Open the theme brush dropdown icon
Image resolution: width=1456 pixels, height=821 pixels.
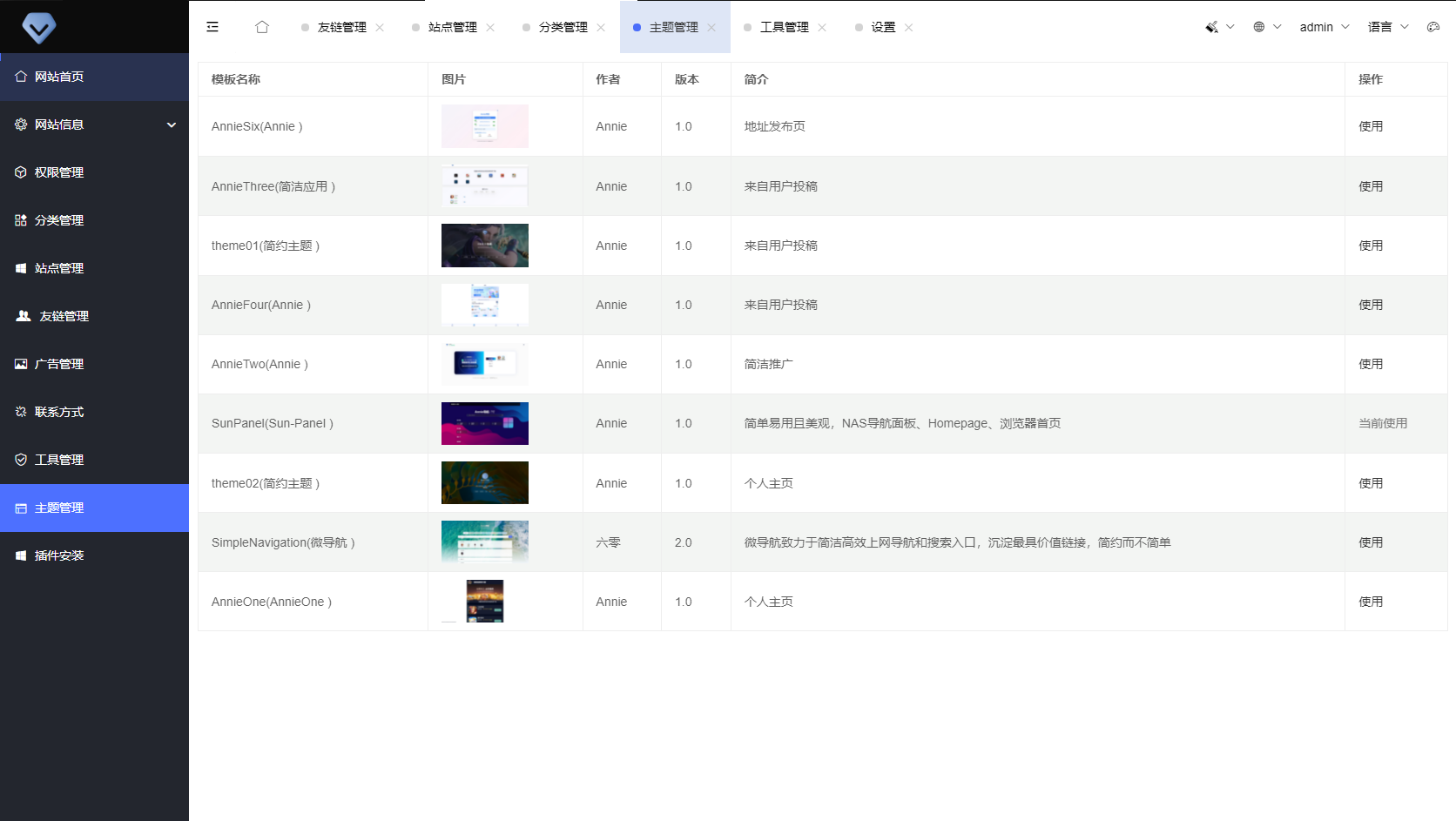(x=1211, y=27)
